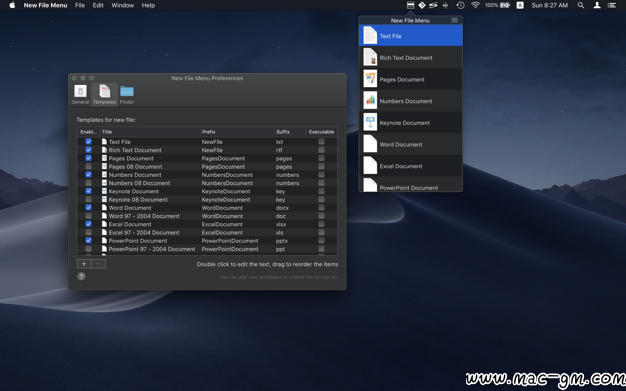Image resolution: width=626 pixels, height=391 pixels.
Task: Click the New File Menu status bar icon
Action: (x=410, y=5)
